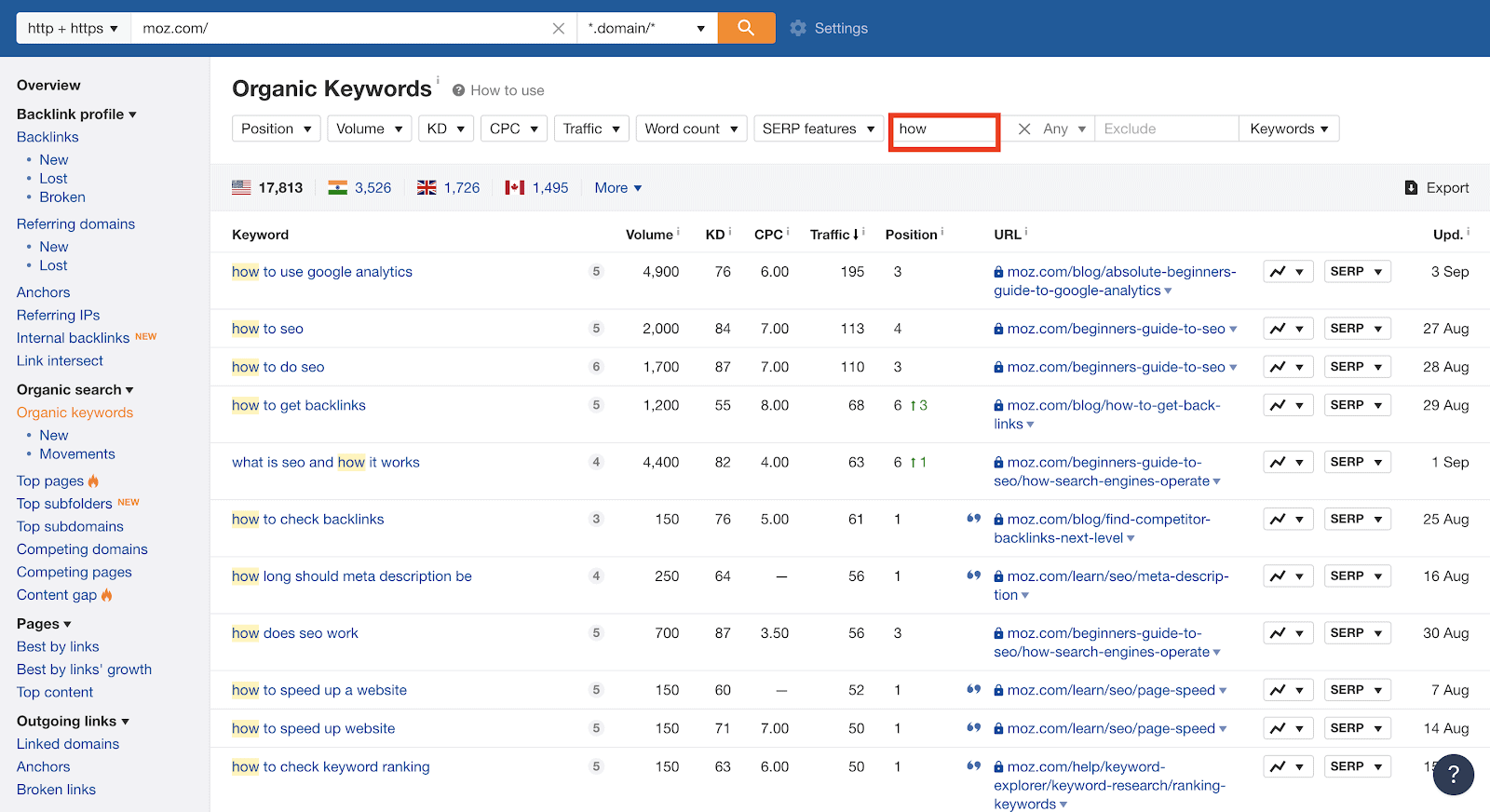Select the UK flag 1,726 results

tap(449, 188)
